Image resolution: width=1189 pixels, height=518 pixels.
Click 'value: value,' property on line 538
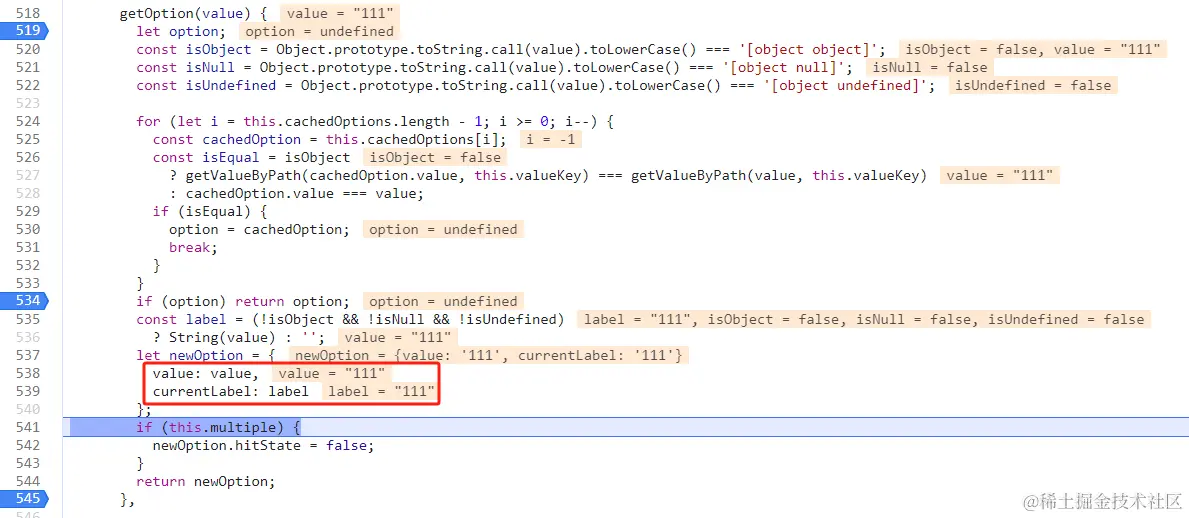205,373
